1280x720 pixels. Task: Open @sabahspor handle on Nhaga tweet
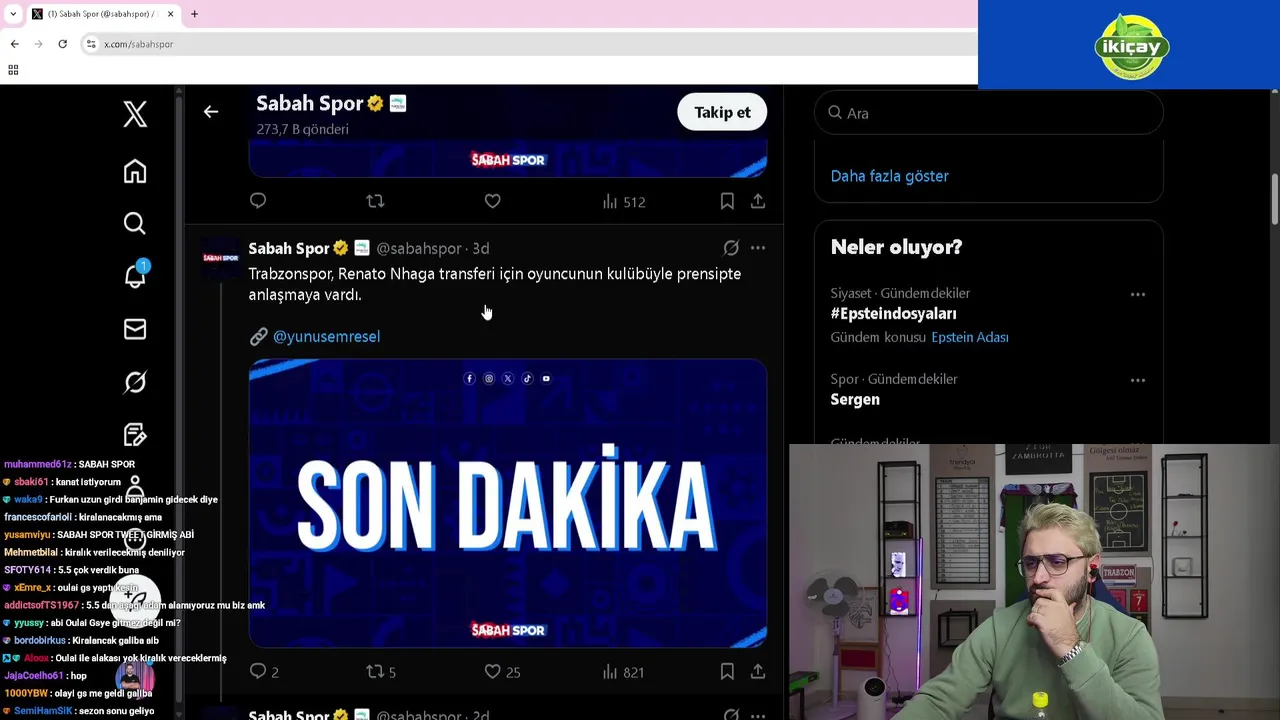418,248
